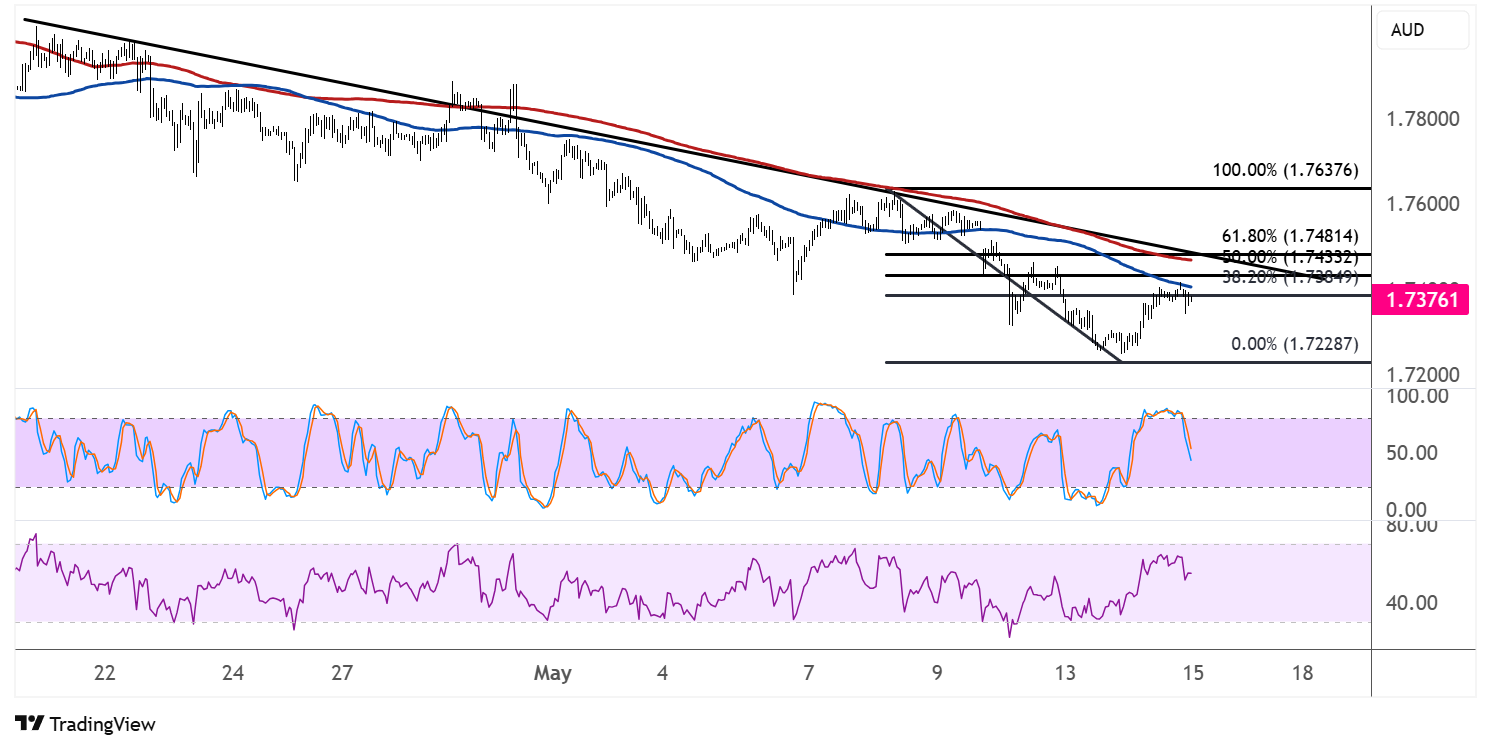Viewport: 1491px width, 750px height.
Task: Click date label 27 on time axis
Action: pyautogui.click(x=342, y=673)
